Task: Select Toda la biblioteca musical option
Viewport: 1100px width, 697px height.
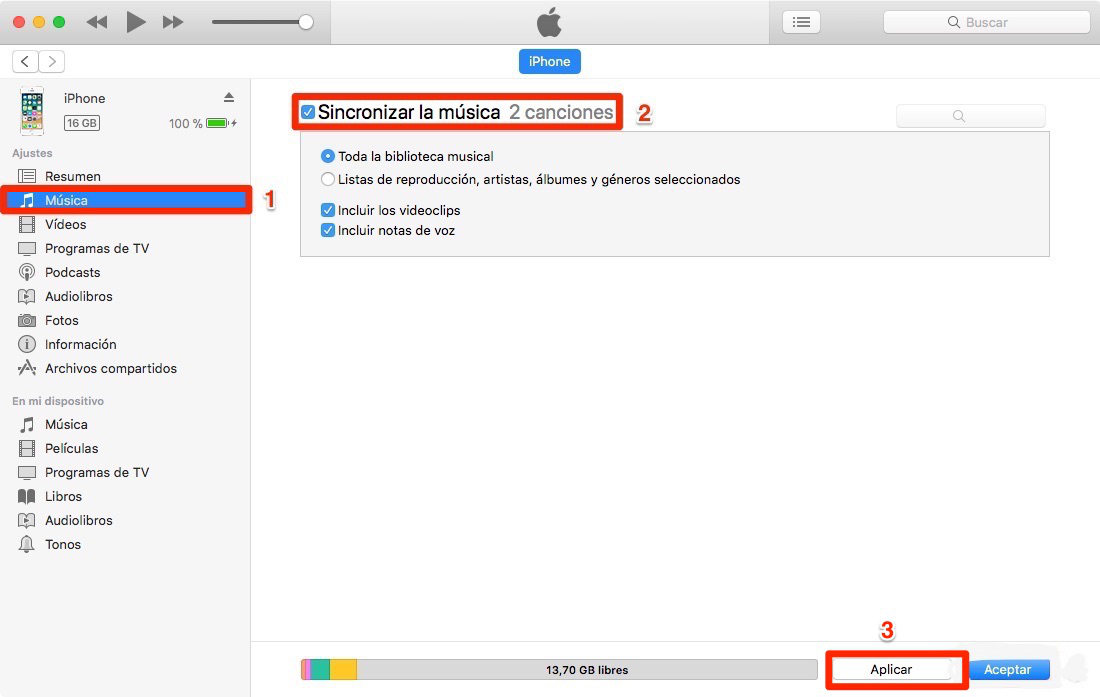Action: [x=328, y=156]
